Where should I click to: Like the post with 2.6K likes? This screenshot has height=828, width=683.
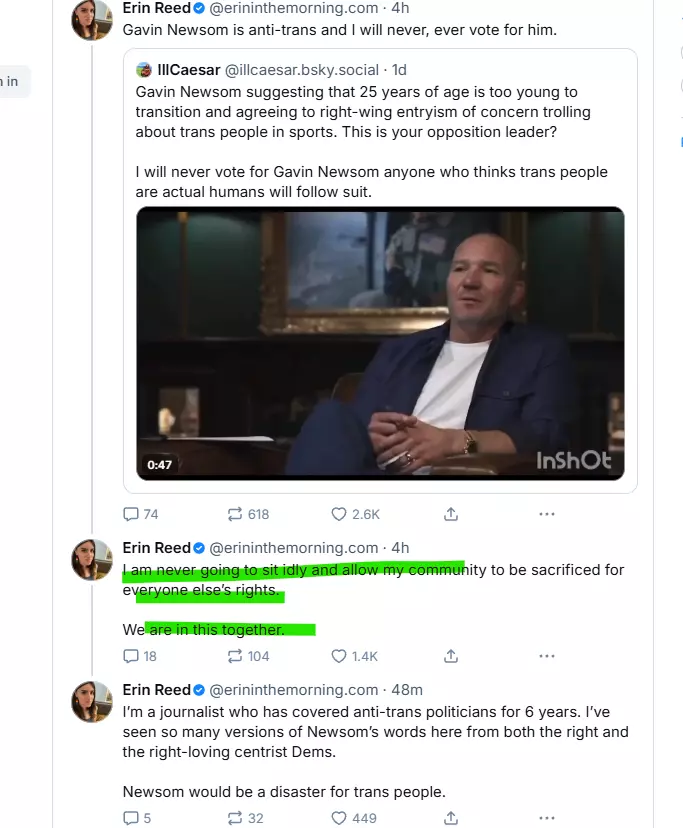tap(339, 514)
